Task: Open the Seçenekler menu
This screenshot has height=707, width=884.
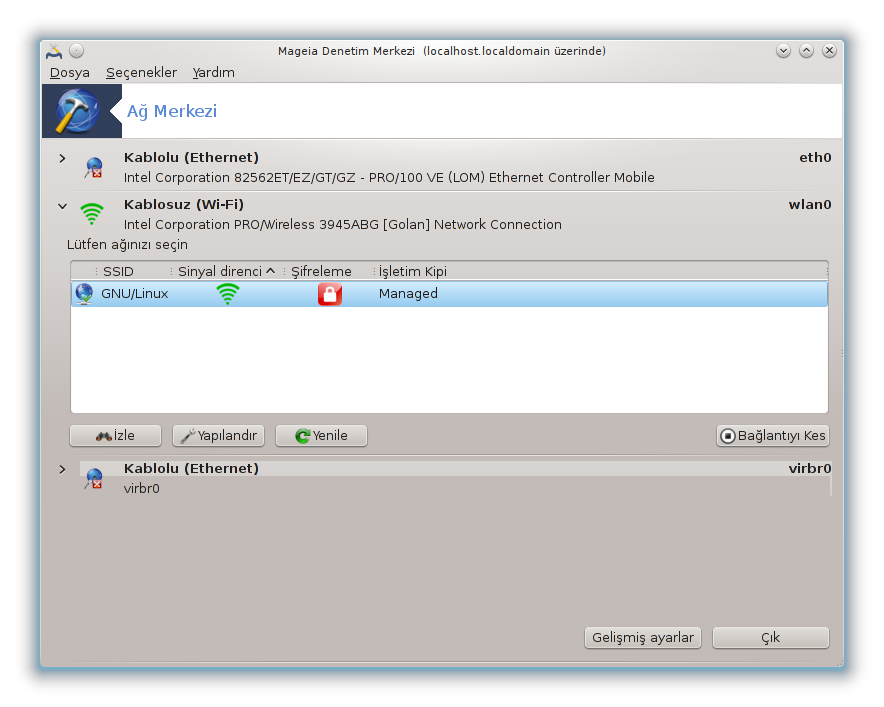Action: (x=142, y=73)
